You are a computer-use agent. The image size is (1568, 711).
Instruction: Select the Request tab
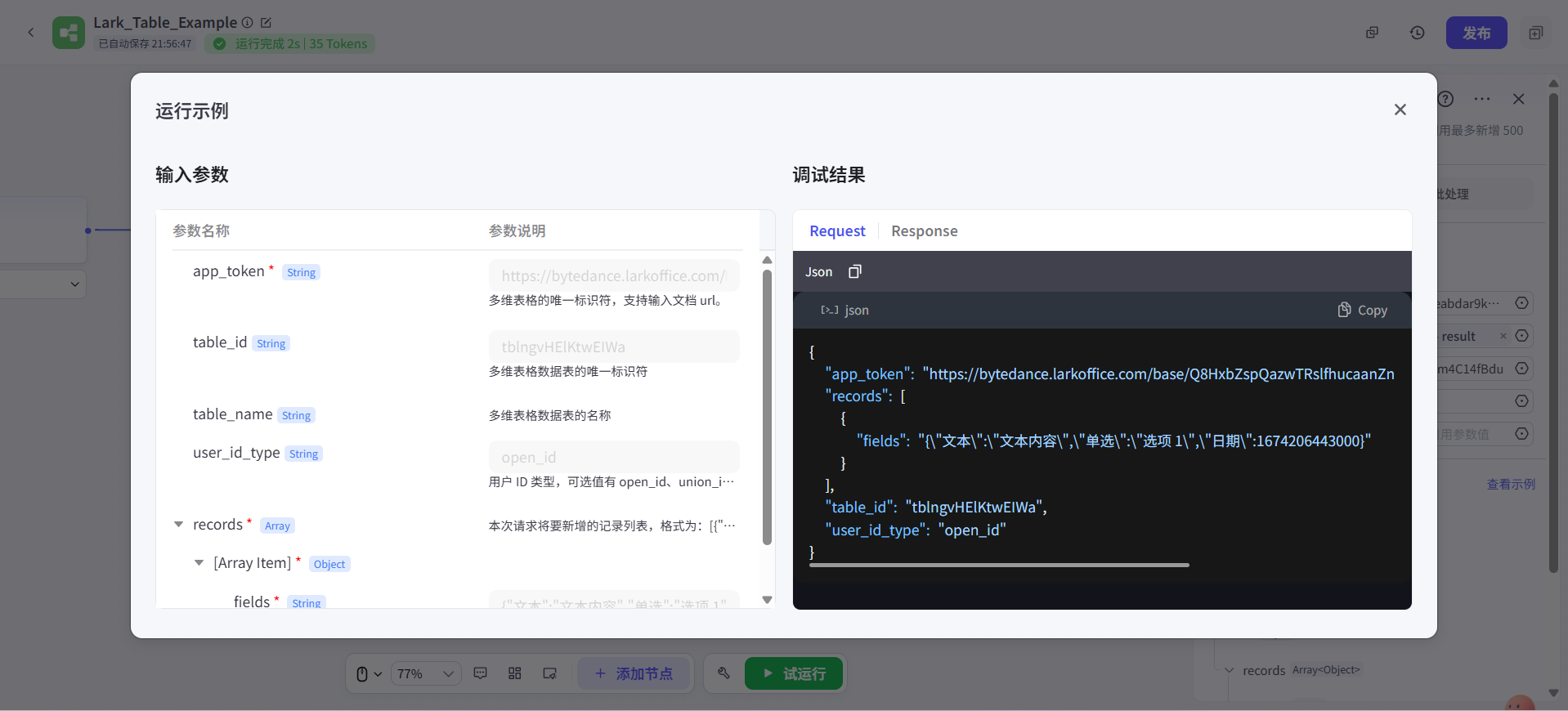click(x=837, y=231)
